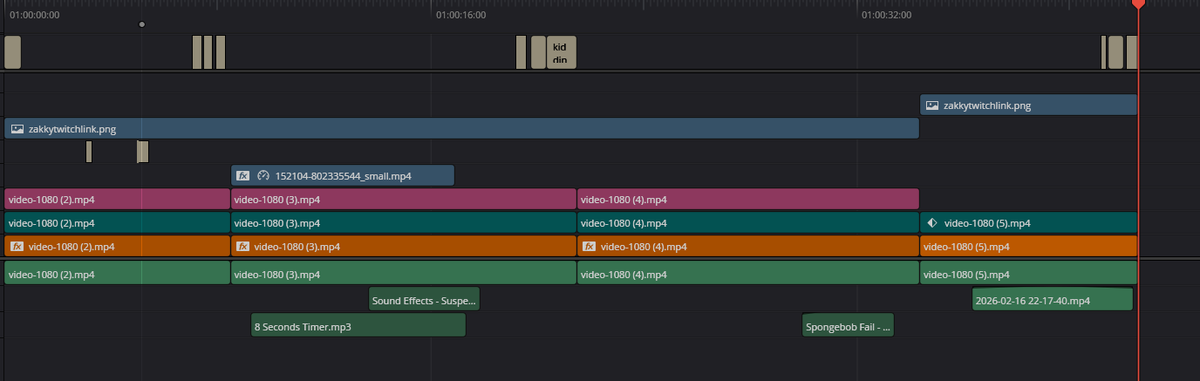1200x381 pixels.
Task: Select the short zakkytwitchlink.png clip name near playhead
Action: (x=987, y=105)
